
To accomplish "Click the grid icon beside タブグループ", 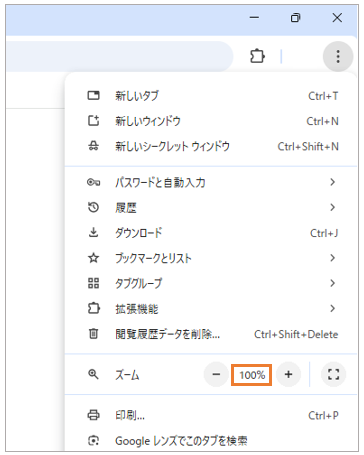I will click(x=93, y=283).
